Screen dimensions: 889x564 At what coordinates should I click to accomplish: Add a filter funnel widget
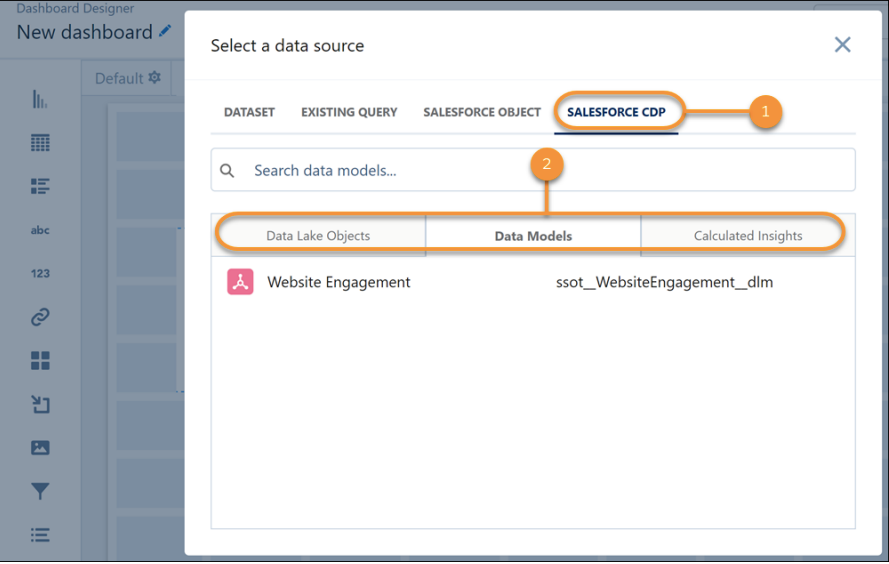tap(40, 491)
